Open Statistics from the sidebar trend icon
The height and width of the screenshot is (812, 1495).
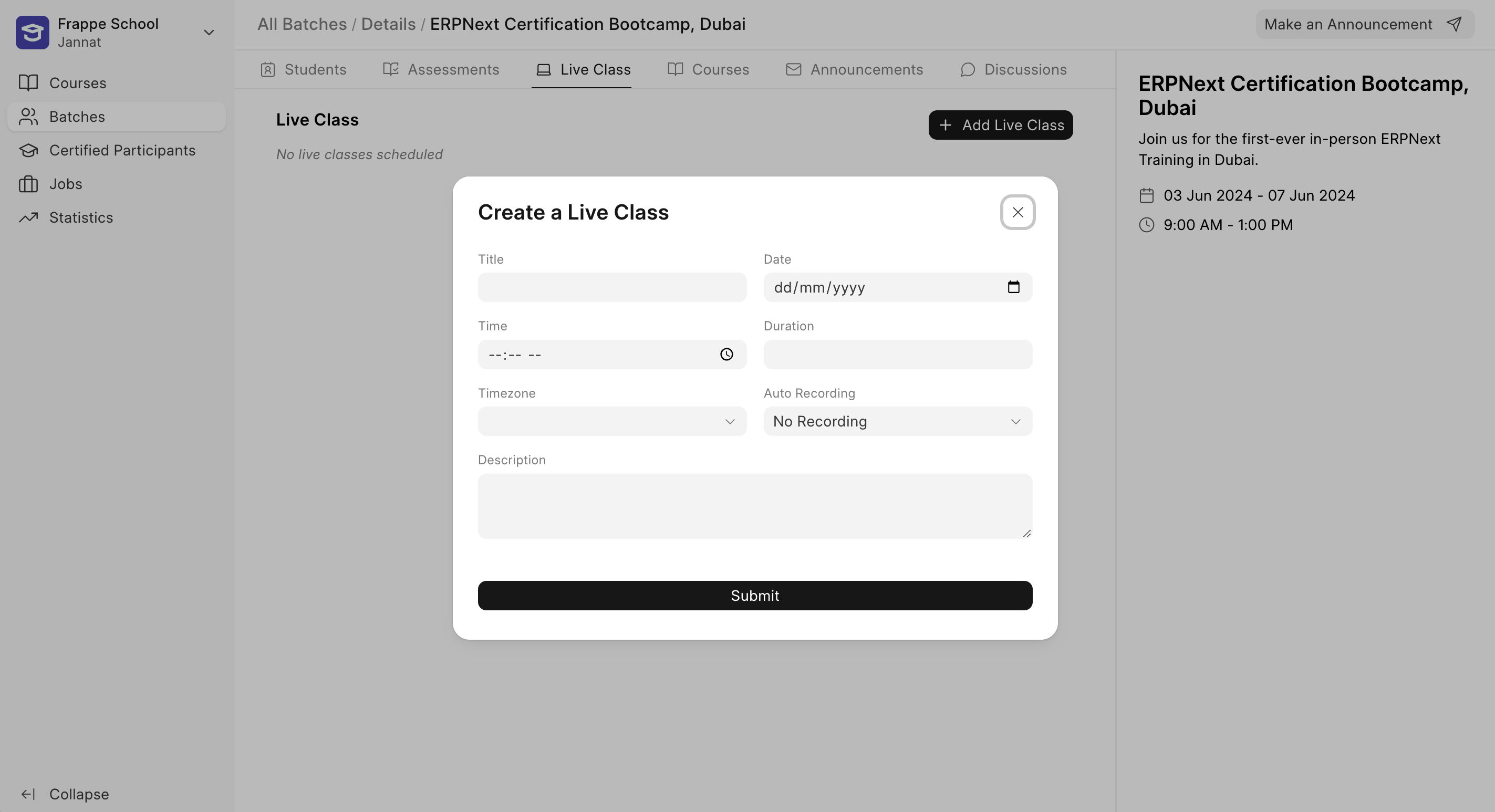tap(28, 217)
